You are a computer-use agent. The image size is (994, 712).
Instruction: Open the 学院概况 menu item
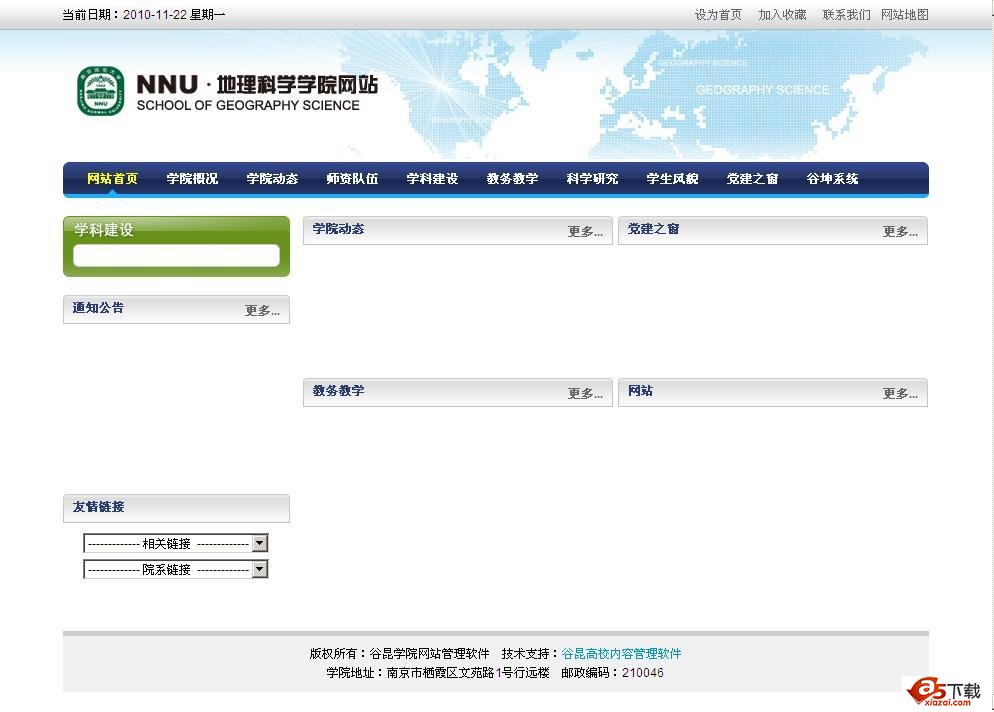[x=191, y=178]
